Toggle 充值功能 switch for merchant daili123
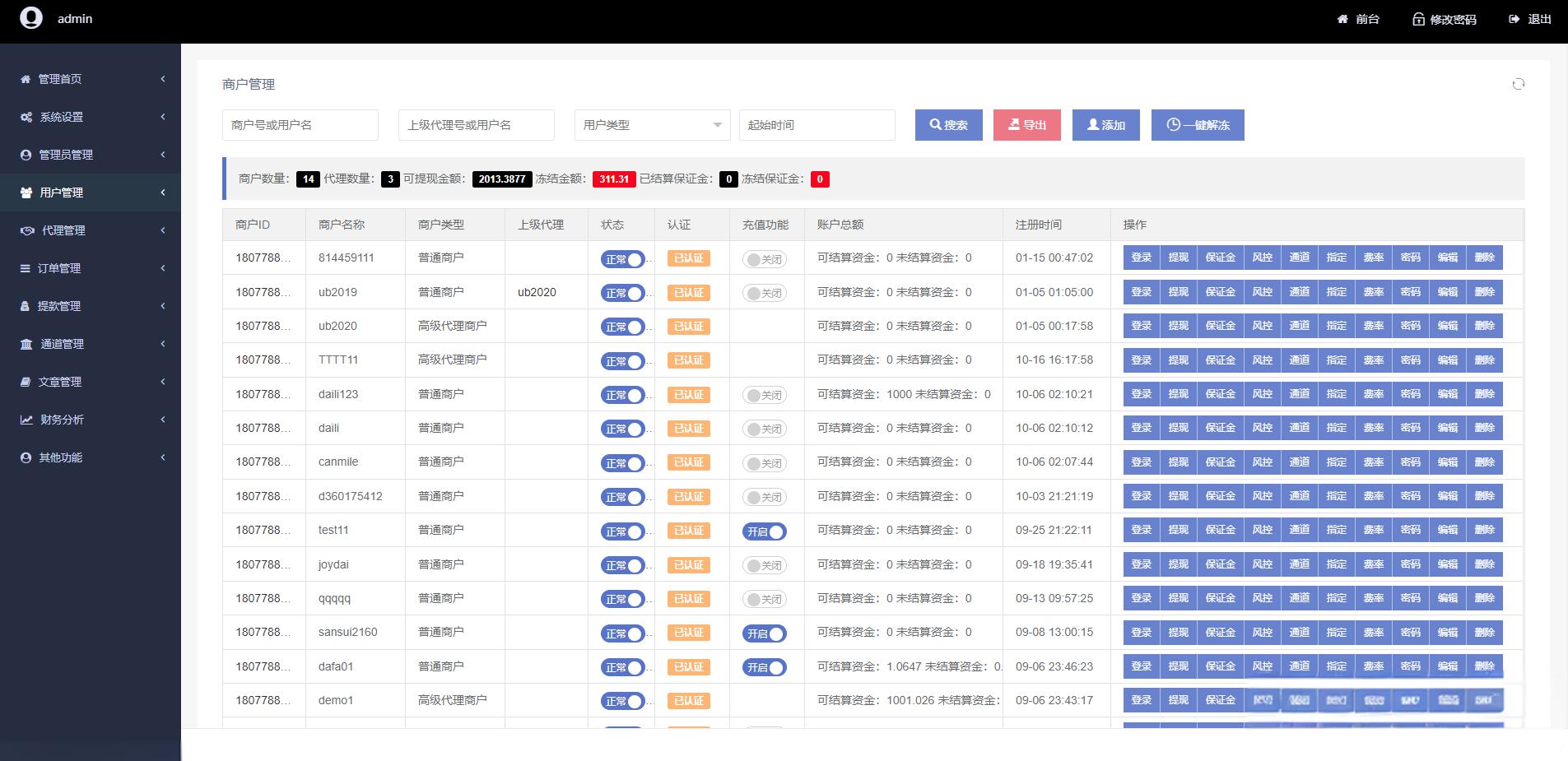Image resolution: width=1568 pixels, height=761 pixels. 765,395
